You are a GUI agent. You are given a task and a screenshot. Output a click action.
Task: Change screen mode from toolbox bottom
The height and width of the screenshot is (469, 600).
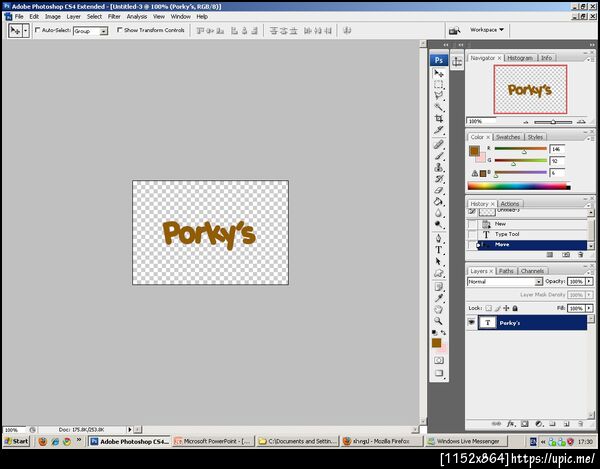coord(439,373)
